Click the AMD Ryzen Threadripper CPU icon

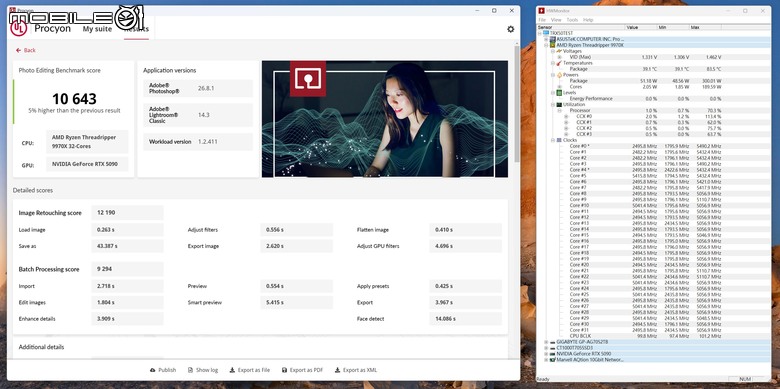(x=553, y=45)
